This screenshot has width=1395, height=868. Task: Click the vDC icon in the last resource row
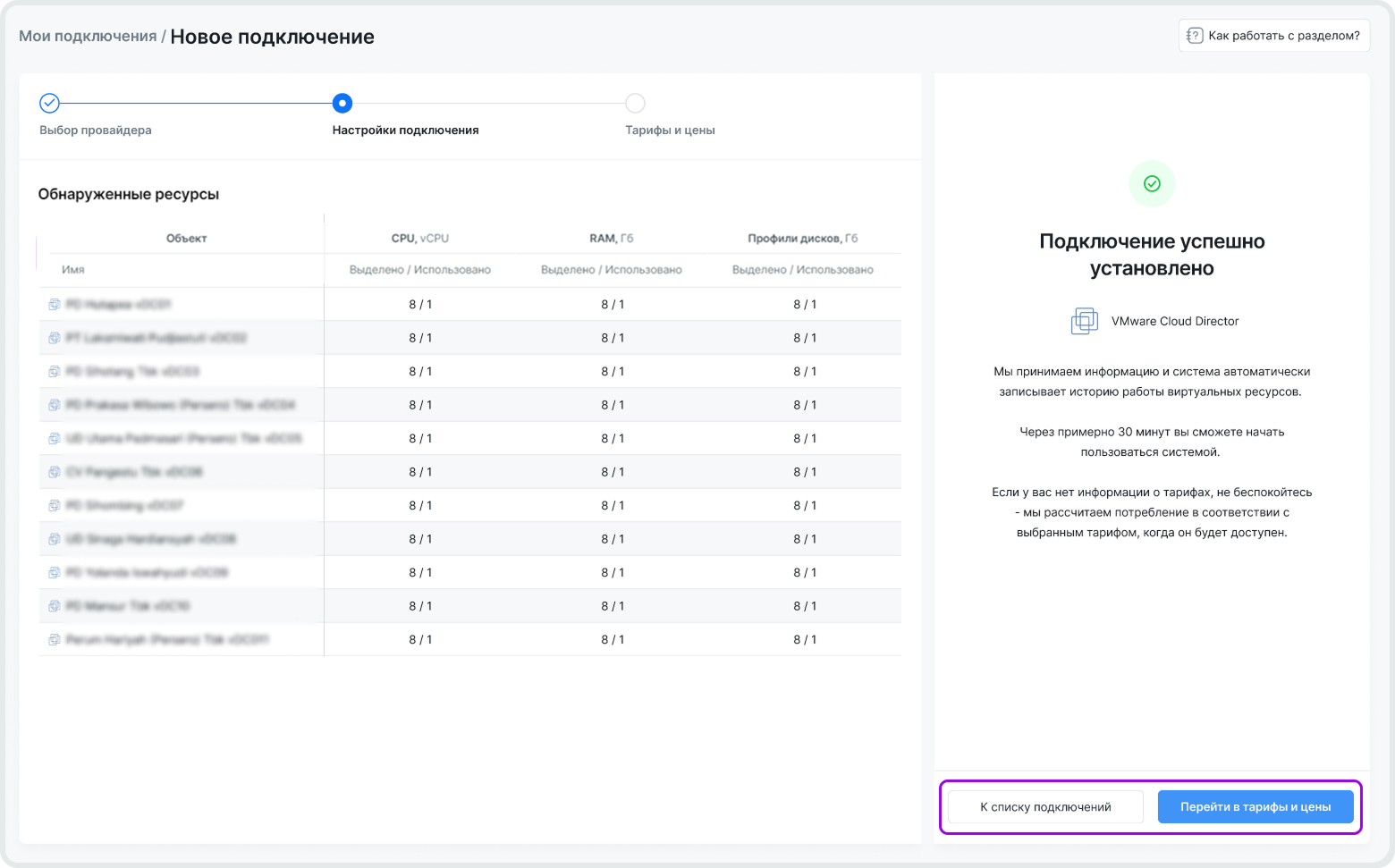coord(55,640)
